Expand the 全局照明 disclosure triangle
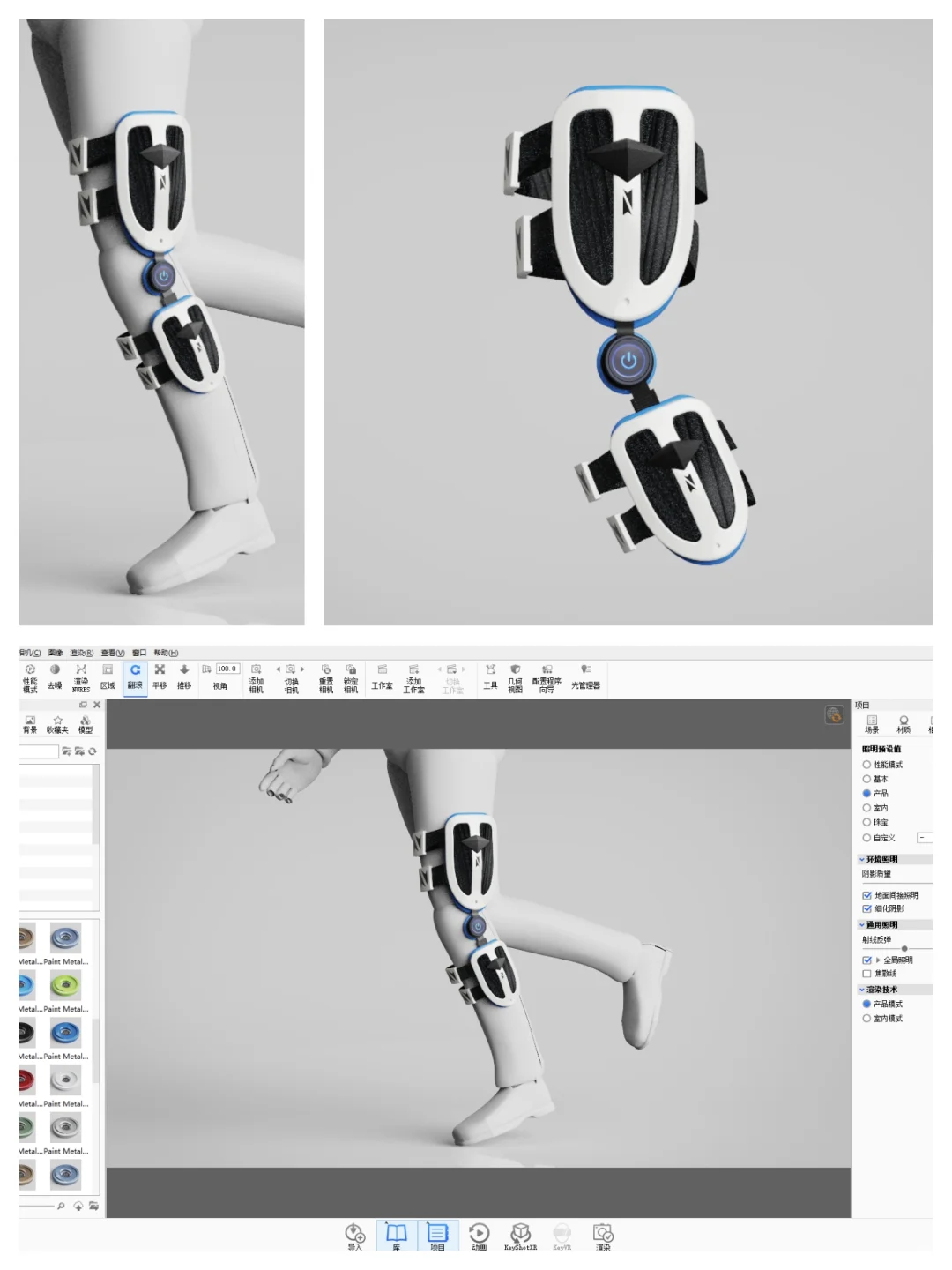Viewport: 952px width, 1270px height. (x=878, y=960)
